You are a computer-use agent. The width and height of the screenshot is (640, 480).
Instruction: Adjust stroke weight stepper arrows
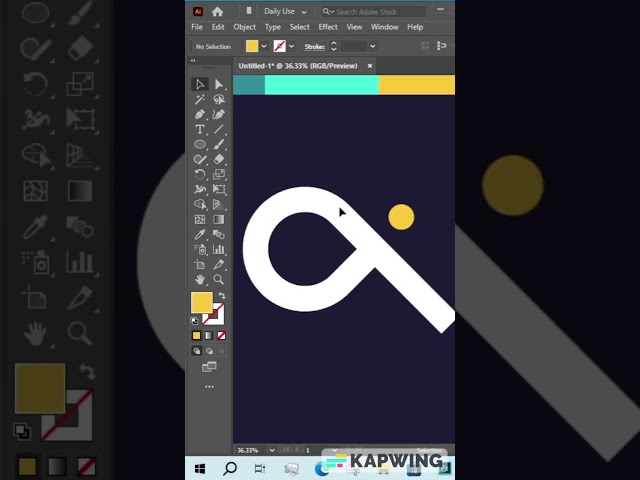(333, 46)
